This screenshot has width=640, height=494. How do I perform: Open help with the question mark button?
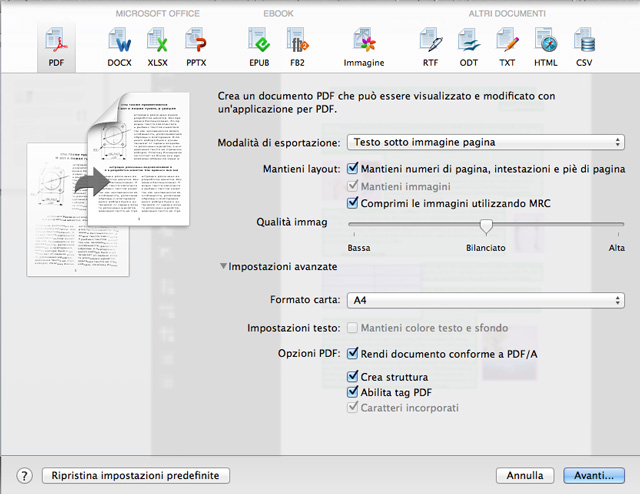click(24, 476)
